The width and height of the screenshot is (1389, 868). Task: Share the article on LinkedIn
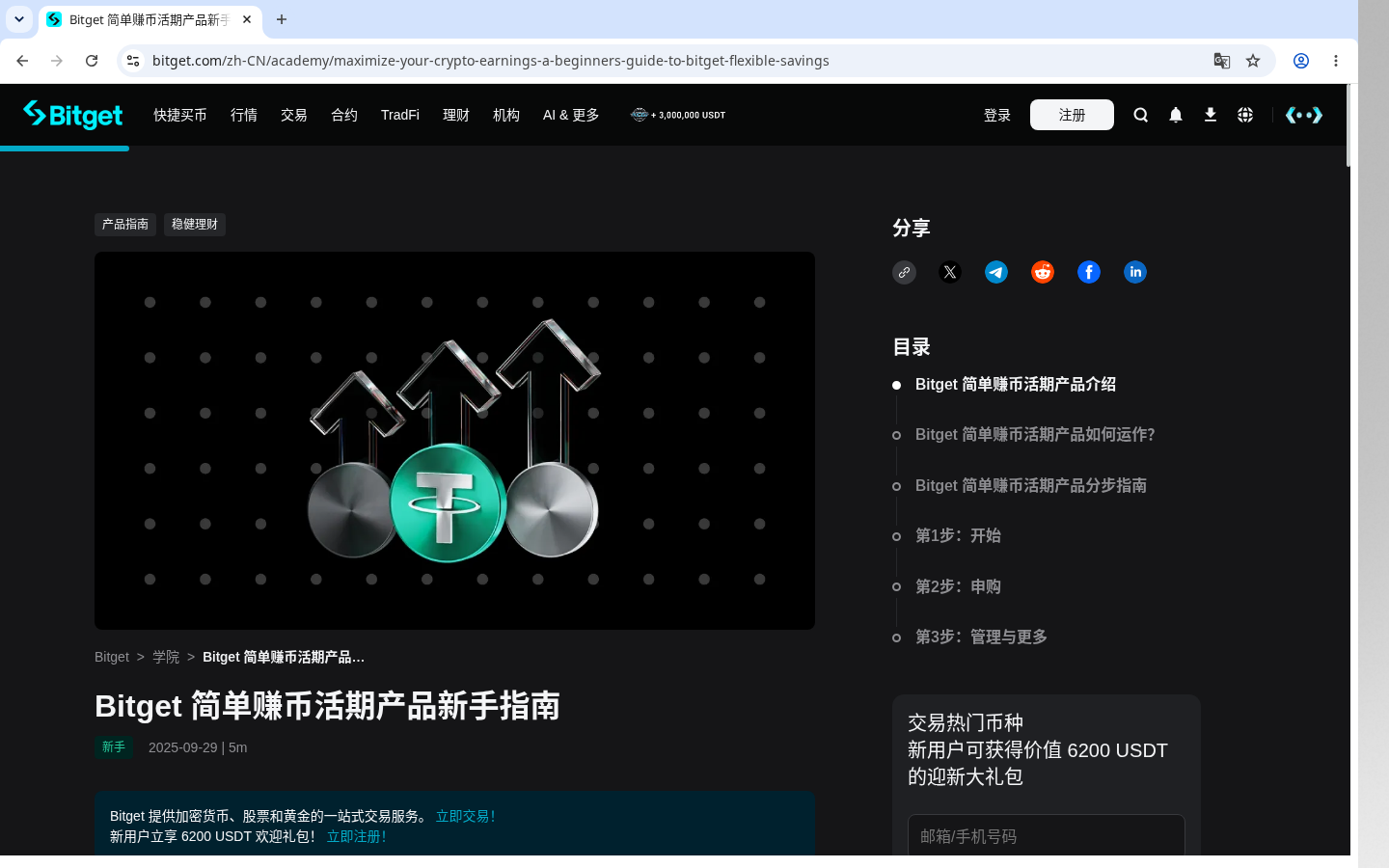coord(1135,272)
